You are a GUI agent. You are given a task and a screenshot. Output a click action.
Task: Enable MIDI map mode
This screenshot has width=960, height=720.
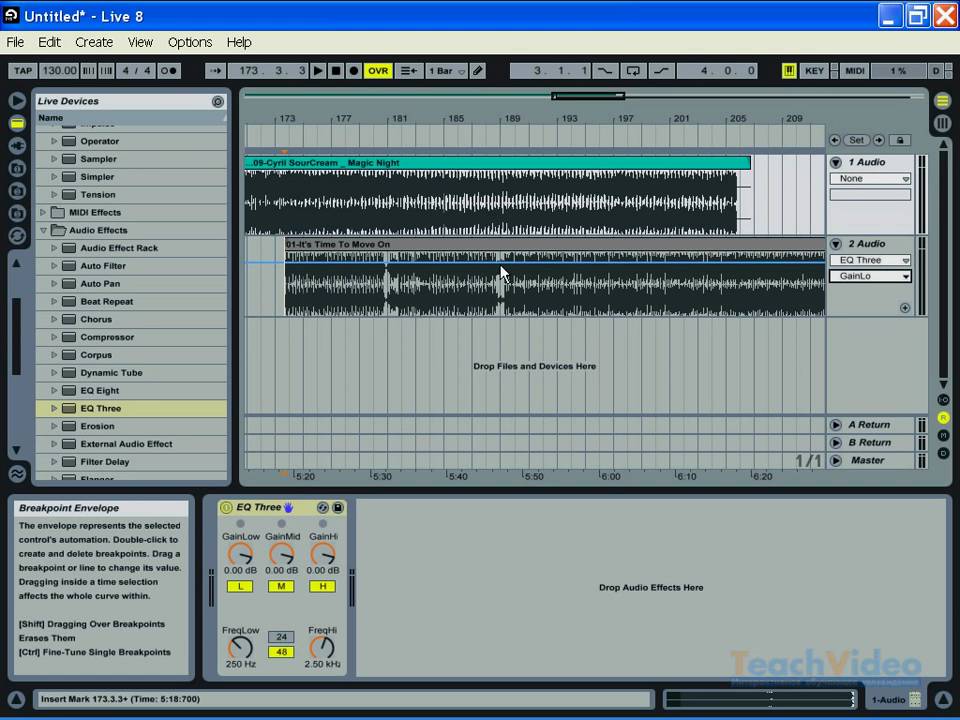pos(855,71)
